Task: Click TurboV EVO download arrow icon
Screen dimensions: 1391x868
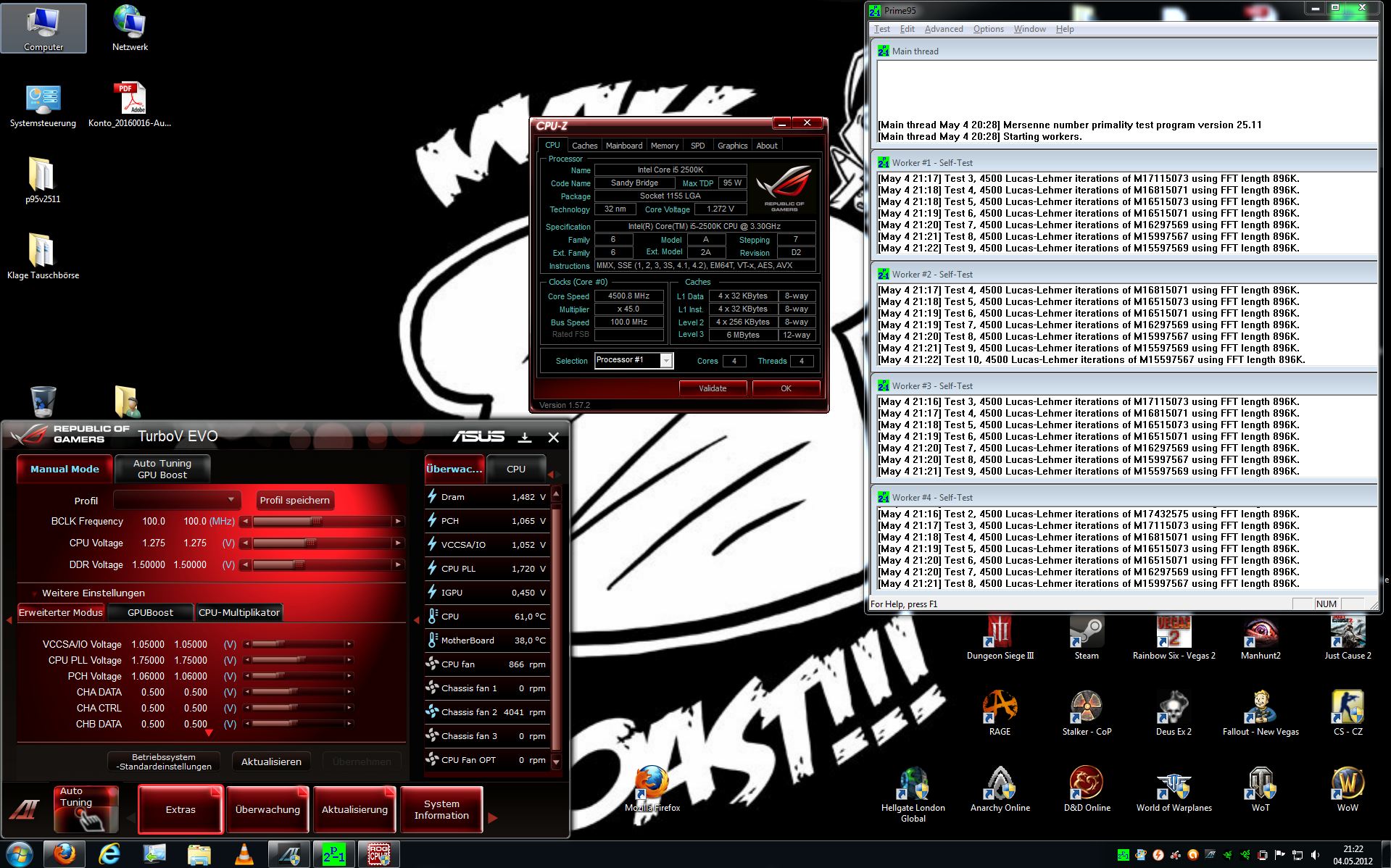Action: point(525,437)
